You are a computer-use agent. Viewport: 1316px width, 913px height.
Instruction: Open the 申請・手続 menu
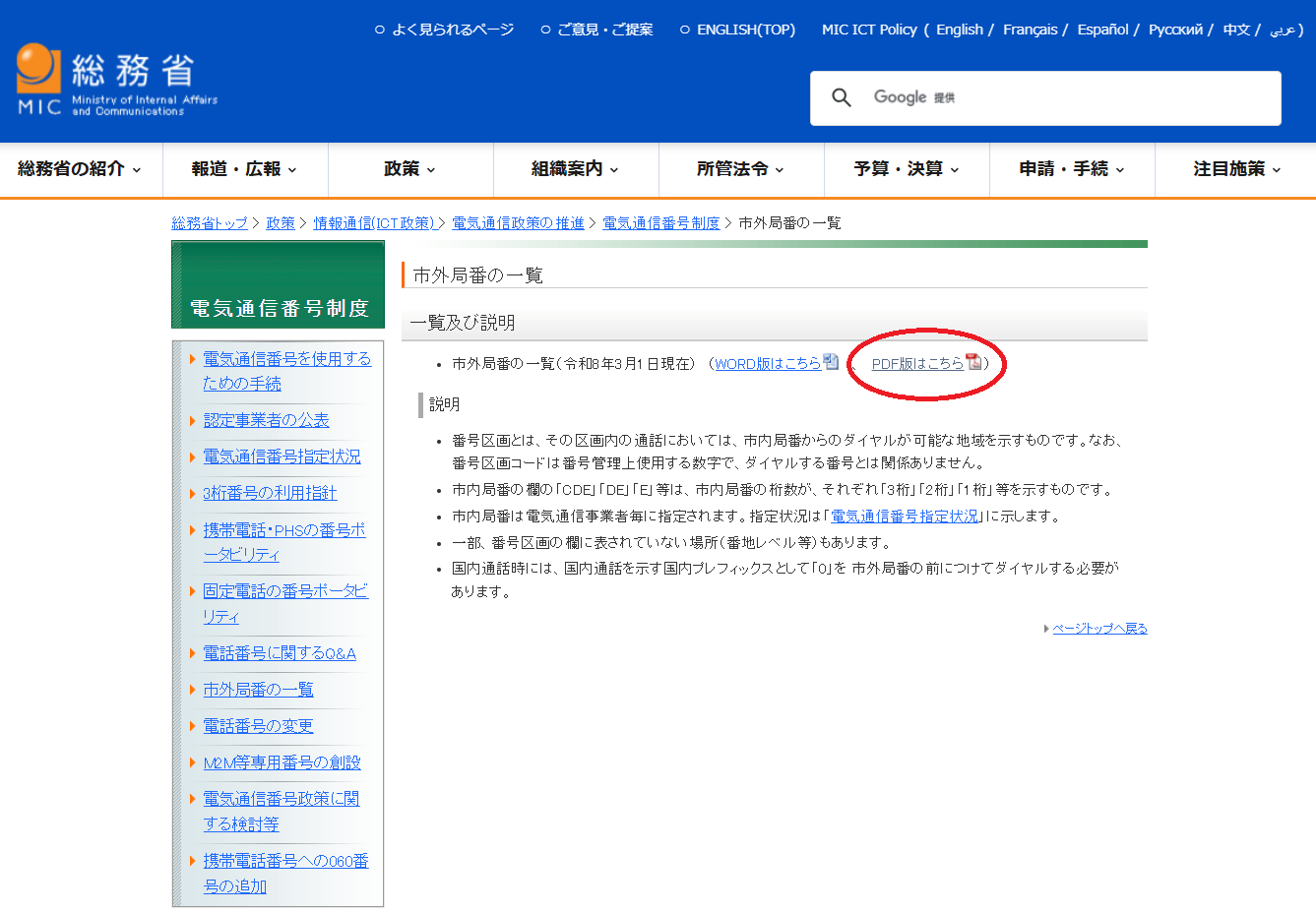(x=1072, y=169)
